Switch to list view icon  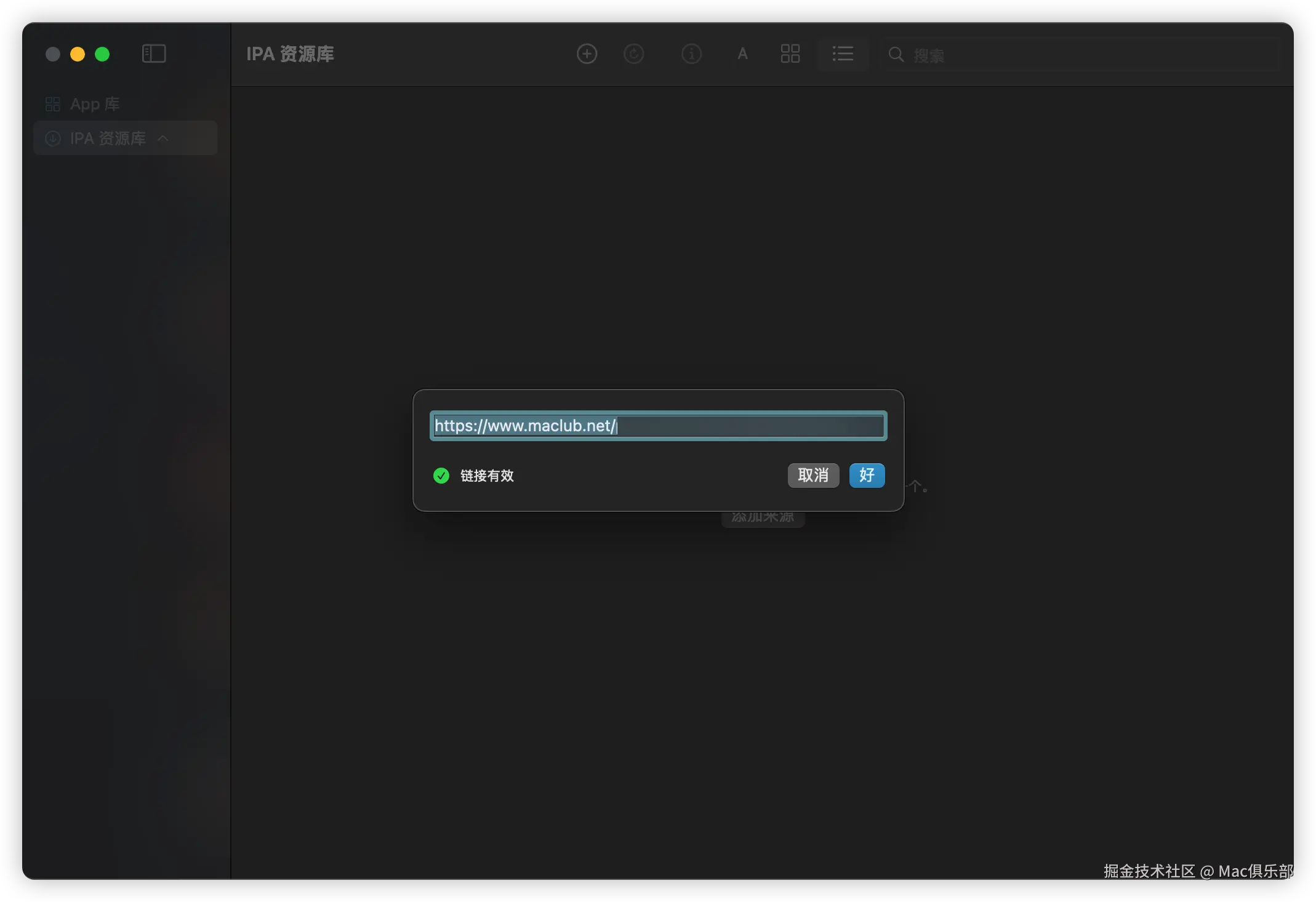[x=843, y=54]
